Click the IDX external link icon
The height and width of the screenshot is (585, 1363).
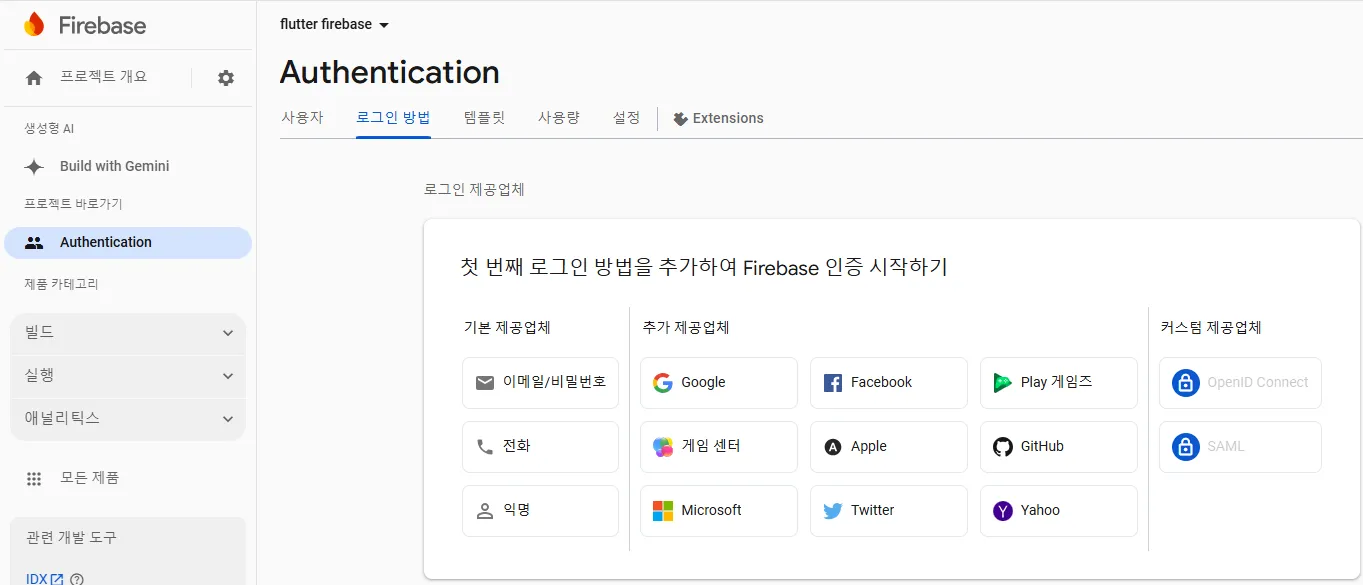(57, 579)
